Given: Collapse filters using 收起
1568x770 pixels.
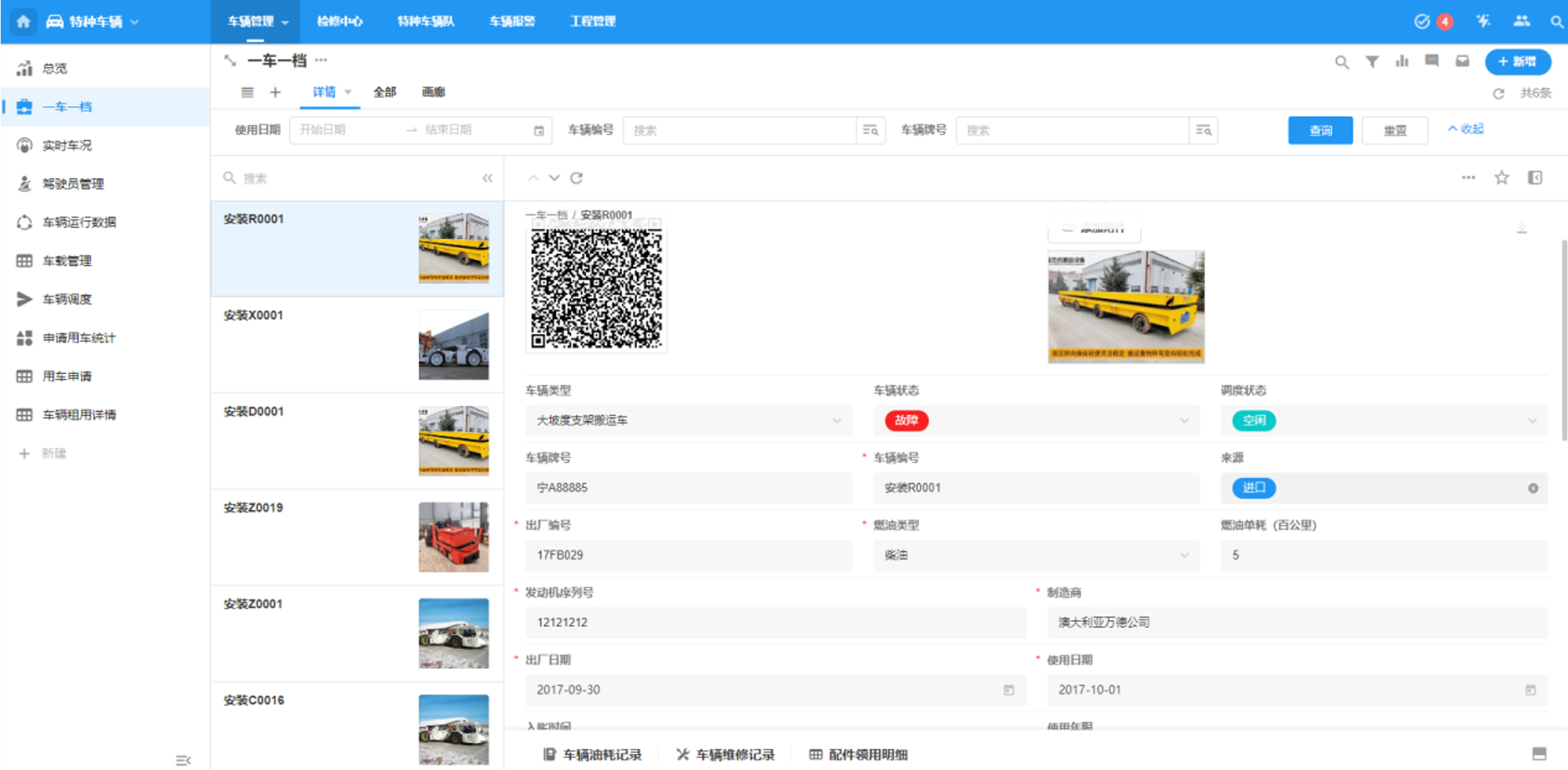Looking at the screenshot, I should (1466, 129).
